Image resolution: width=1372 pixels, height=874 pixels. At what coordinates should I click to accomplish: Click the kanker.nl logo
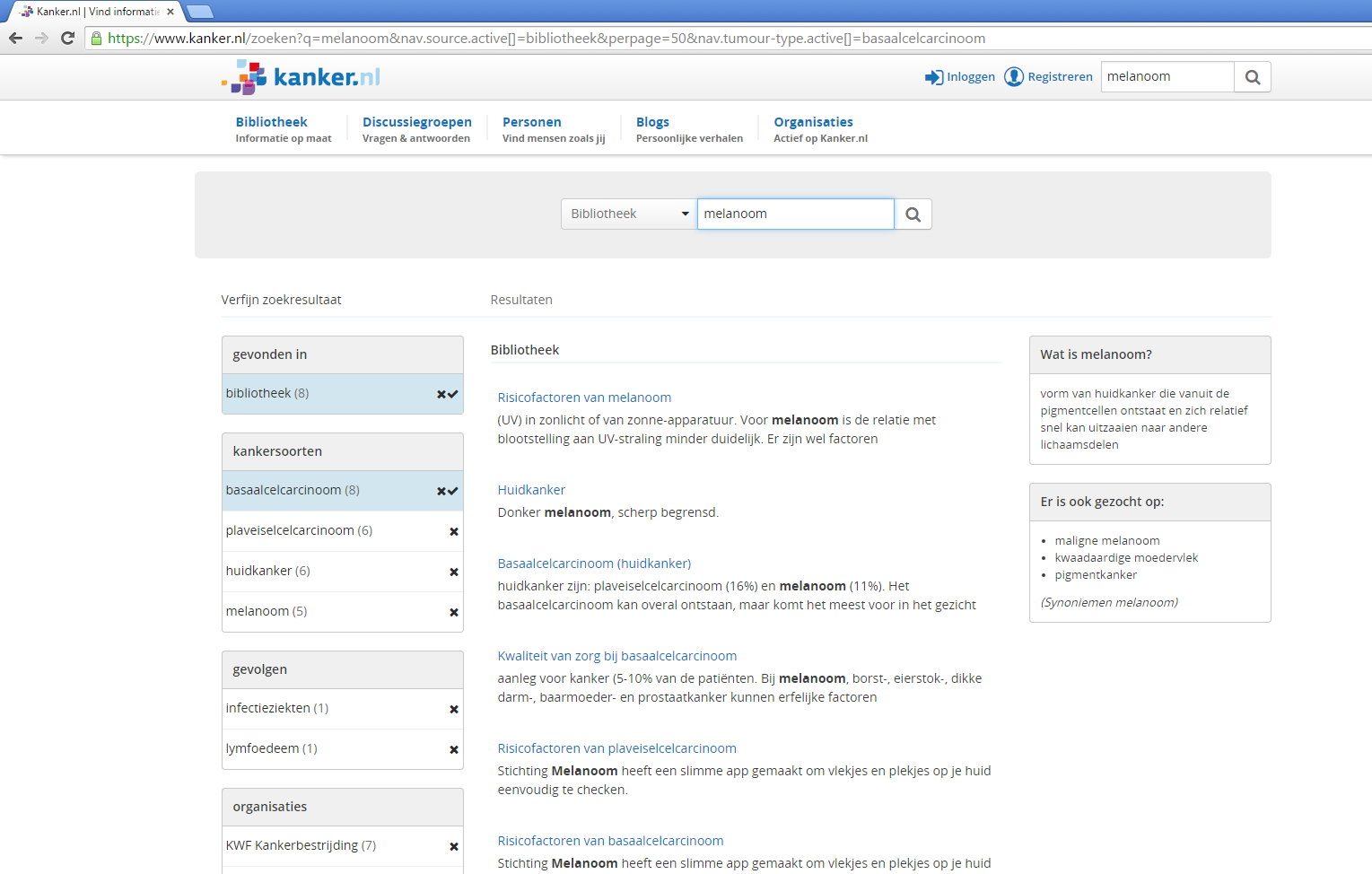coord(301,77)
